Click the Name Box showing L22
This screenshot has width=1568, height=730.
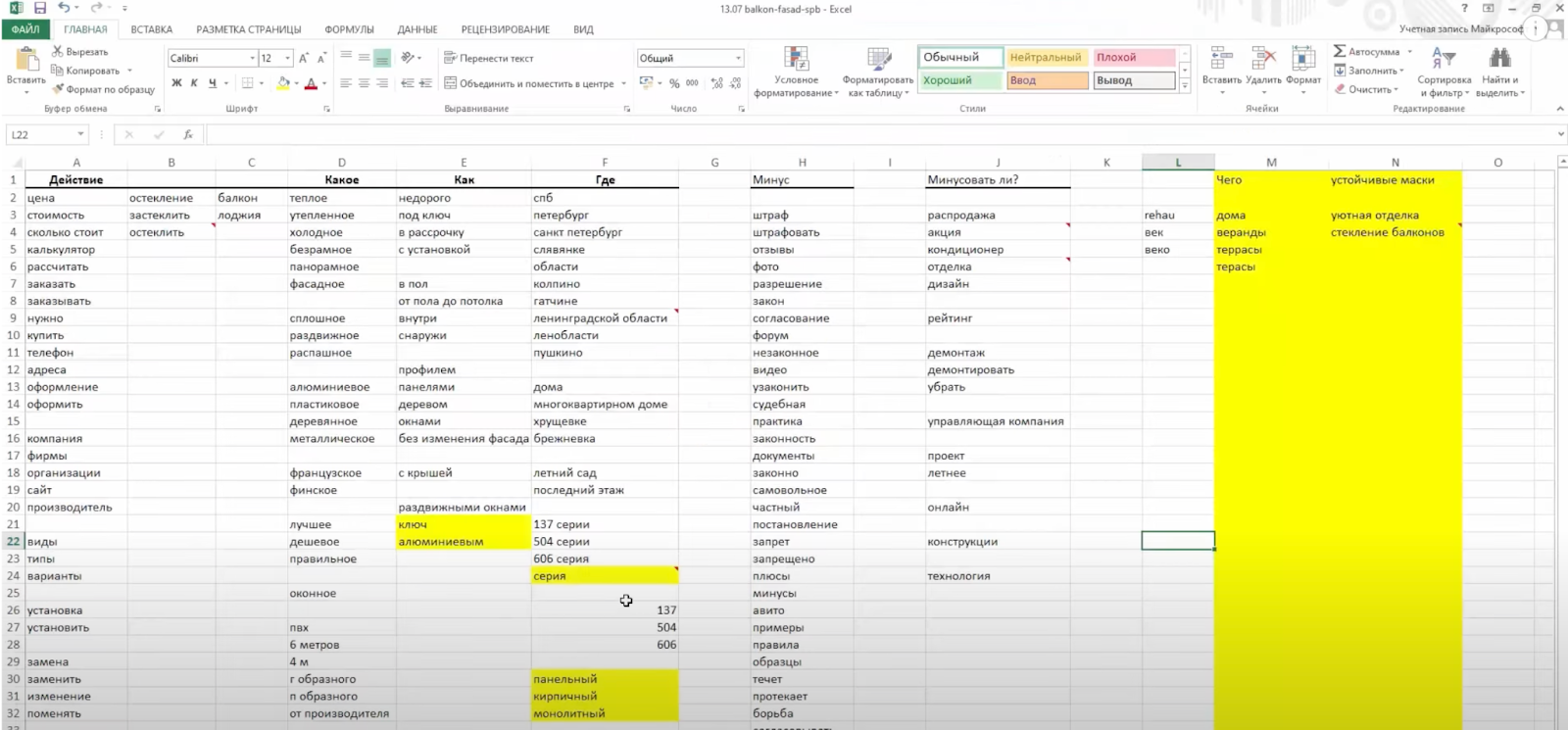pyautogui.click(x=47, y=134)
